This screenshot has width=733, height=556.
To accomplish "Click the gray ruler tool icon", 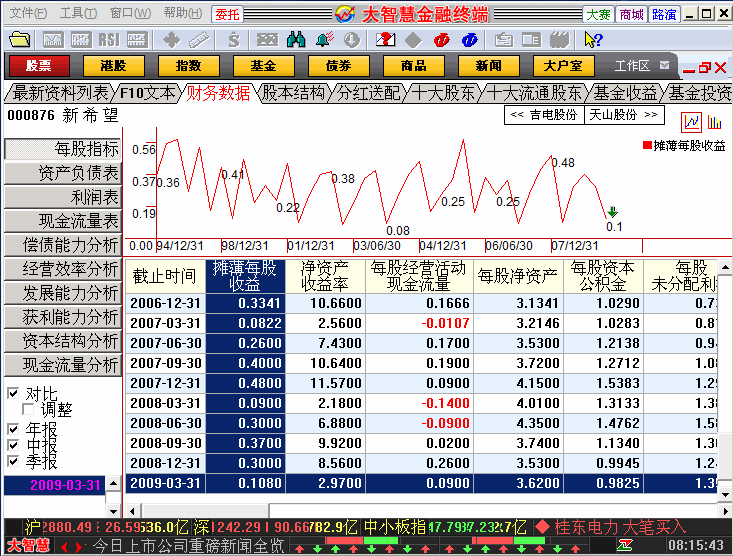I will tap(199, 40).
